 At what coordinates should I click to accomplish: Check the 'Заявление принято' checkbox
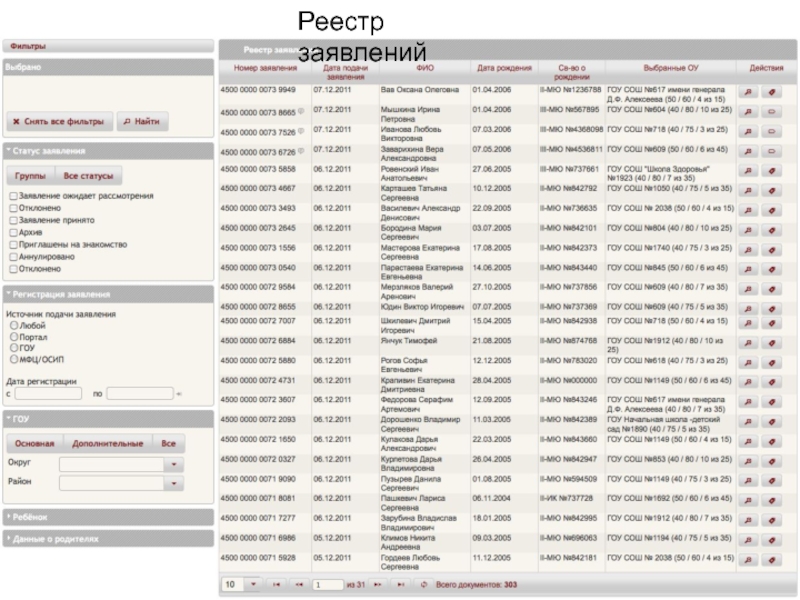12,220
